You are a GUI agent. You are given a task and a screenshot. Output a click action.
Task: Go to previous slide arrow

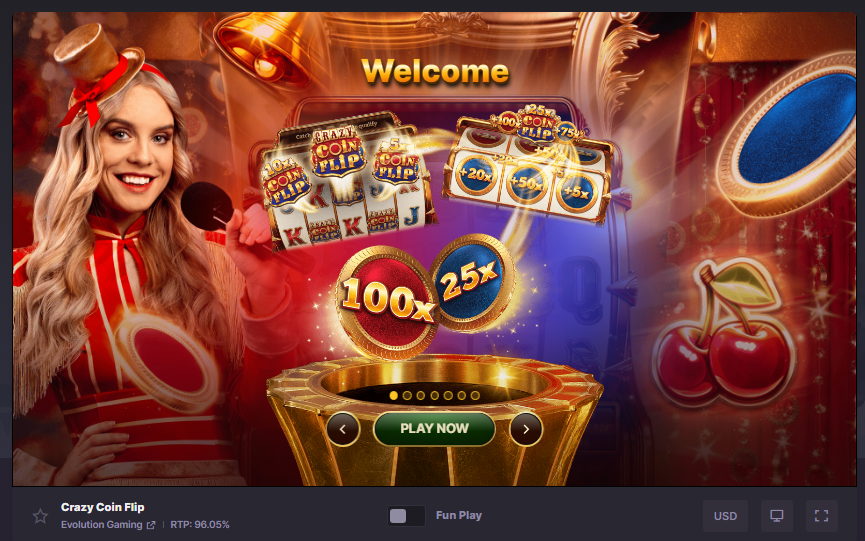pyautogui.click(x=343, y=429)
